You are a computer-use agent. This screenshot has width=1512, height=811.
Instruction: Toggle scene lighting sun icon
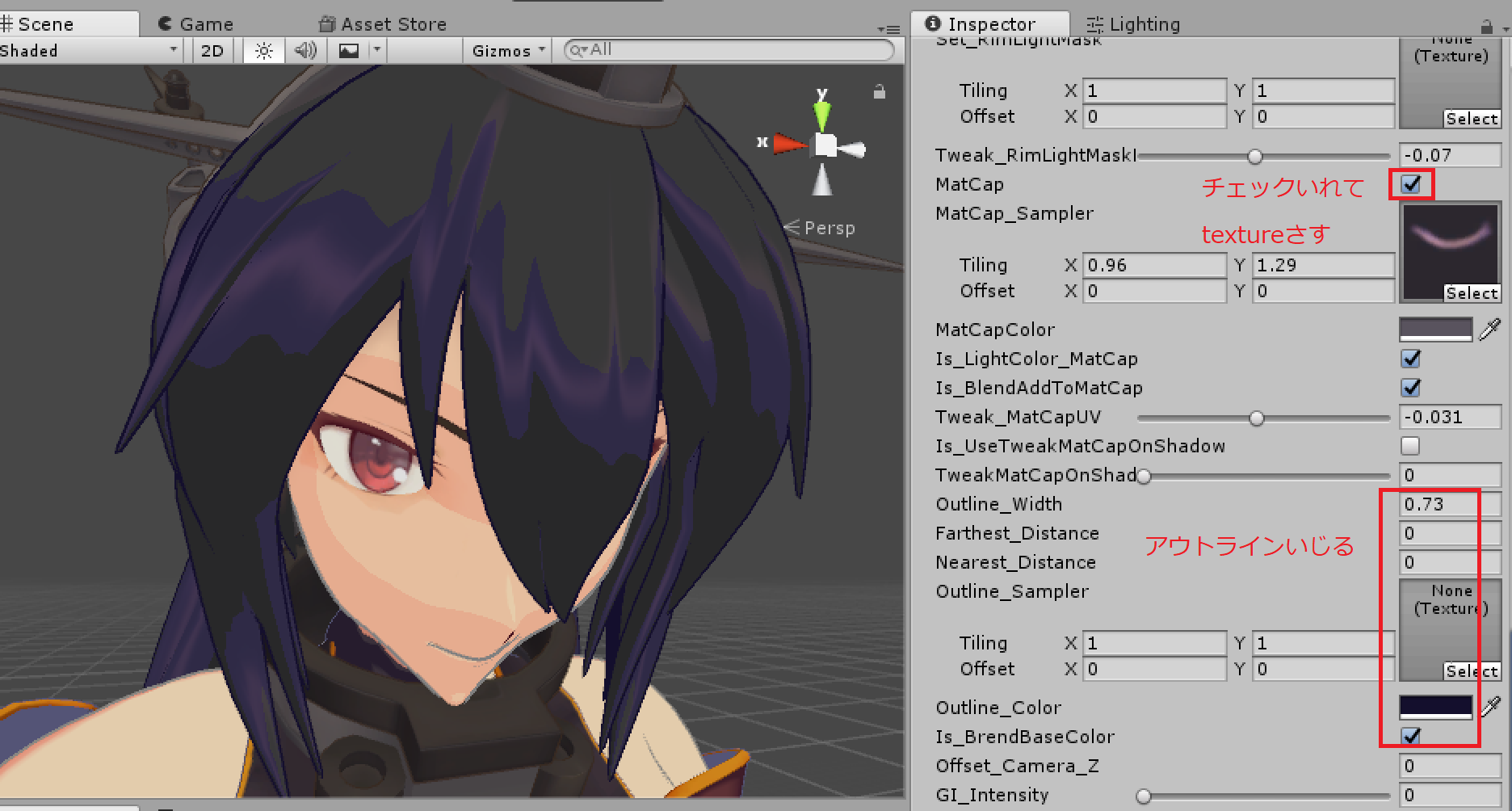(x=263, y=51)
